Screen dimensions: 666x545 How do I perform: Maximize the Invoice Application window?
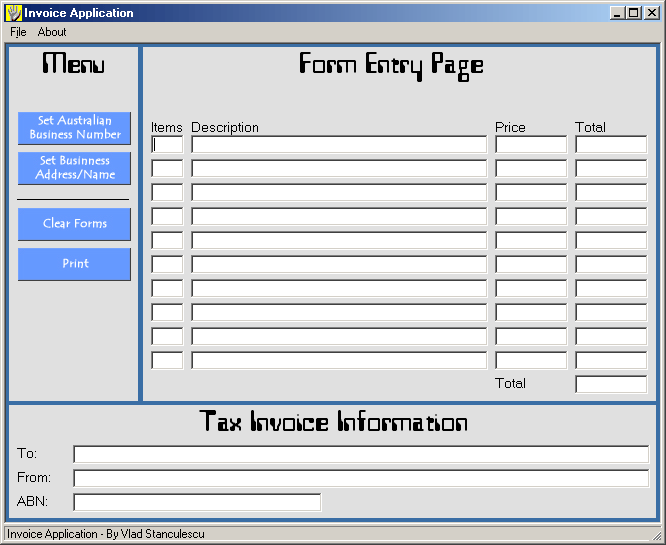click(633, 13)
